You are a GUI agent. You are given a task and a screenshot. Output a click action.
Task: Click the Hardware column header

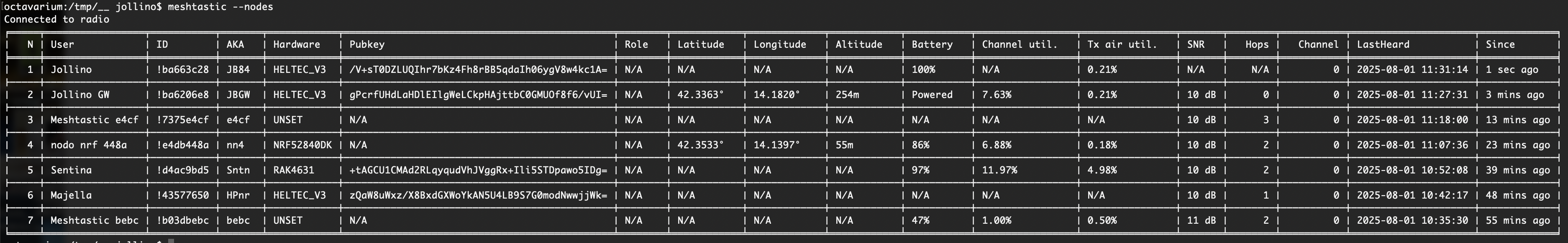pyautogui.click(x=296, y=44)
